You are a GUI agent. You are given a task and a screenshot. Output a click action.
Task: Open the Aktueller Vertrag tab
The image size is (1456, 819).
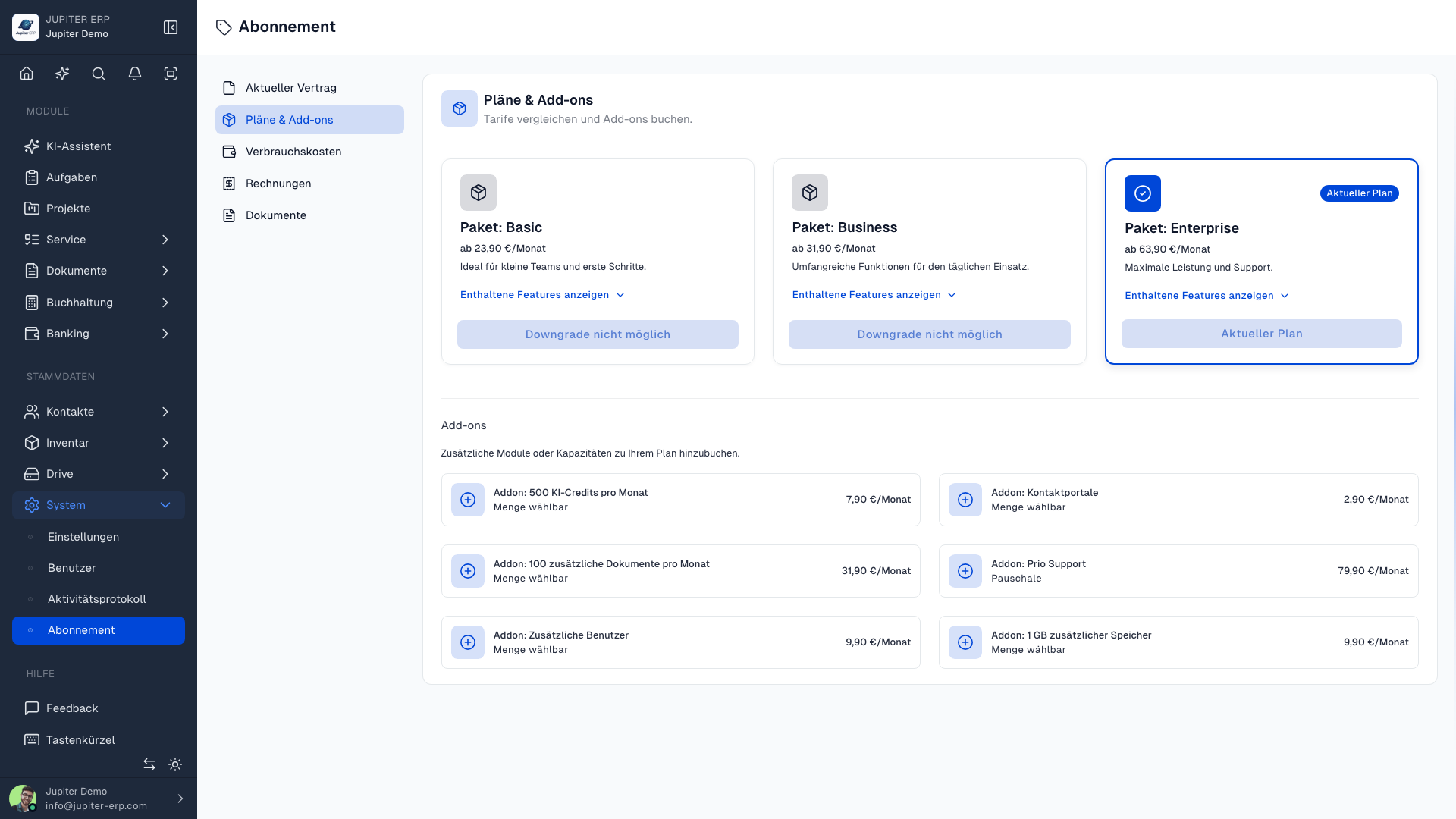(x=309, y=88)
